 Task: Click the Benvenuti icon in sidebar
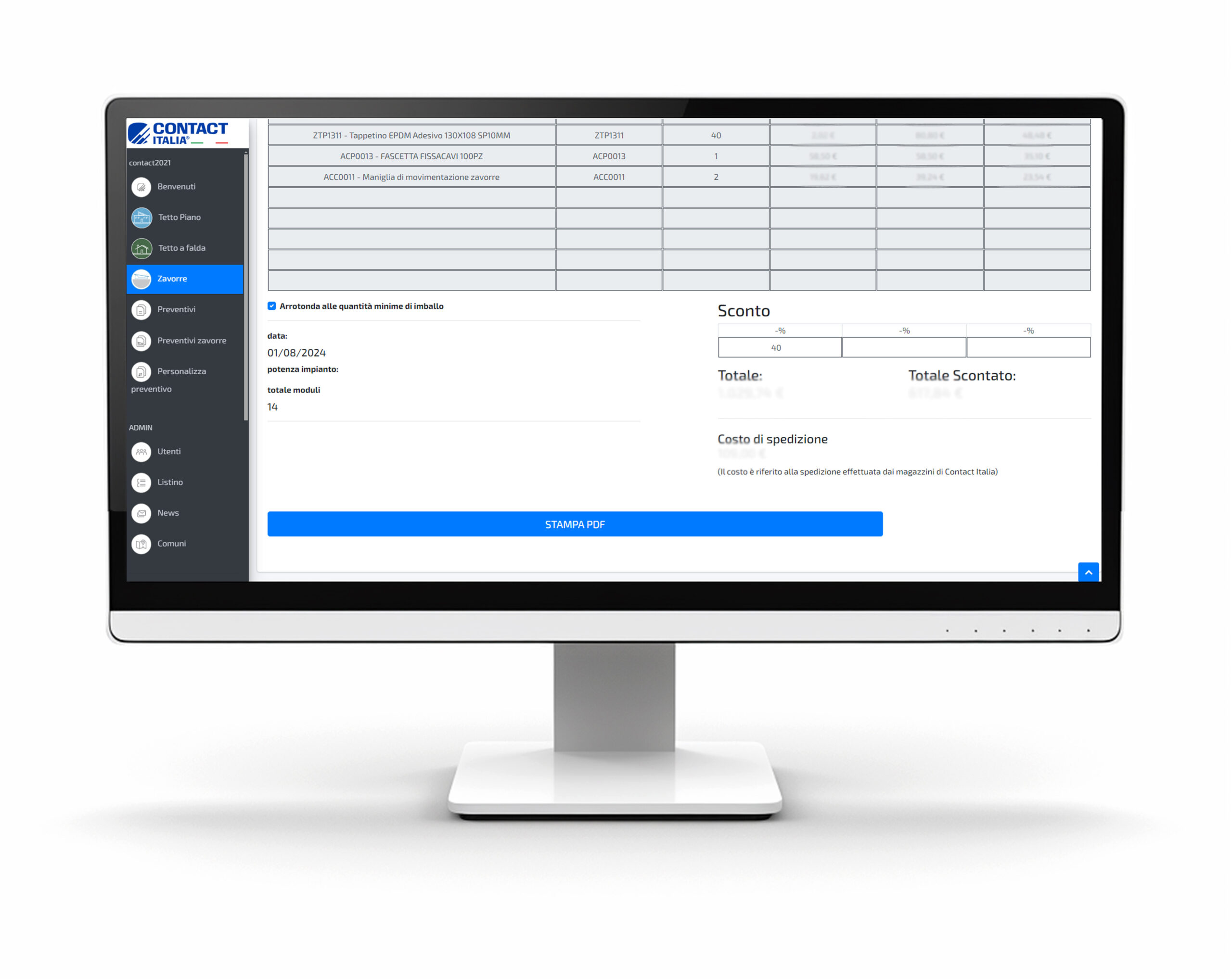tap(145, 185)
